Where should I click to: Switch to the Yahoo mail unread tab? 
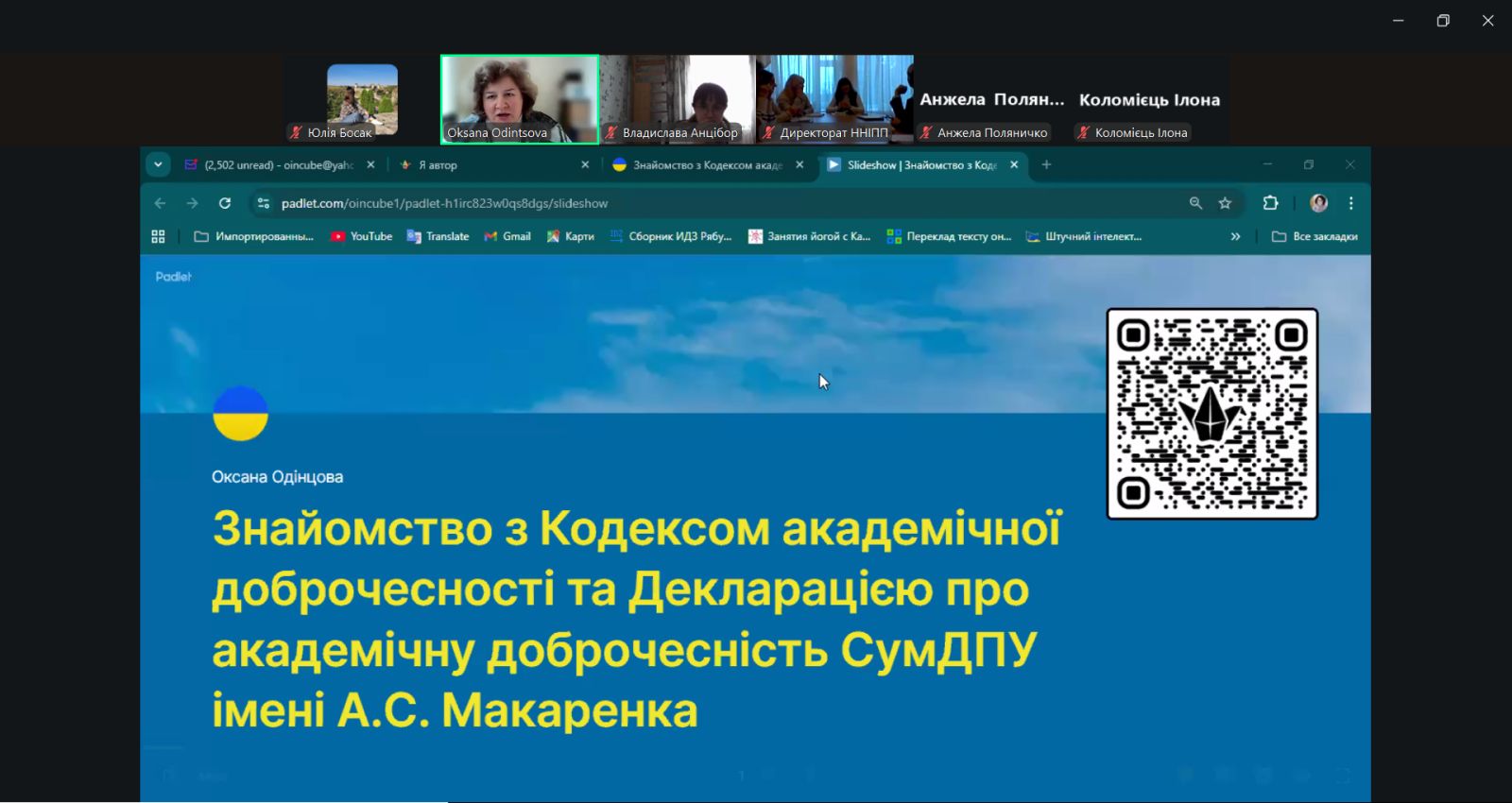(x=274, y=164)
